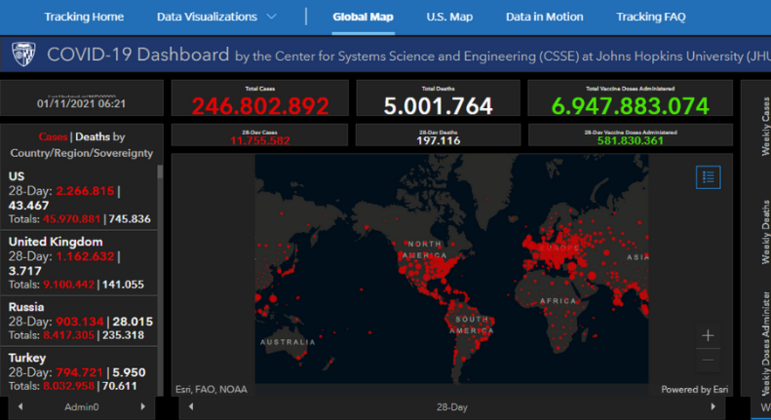Zoom in on the map with plus button
Viewport: 771px width, 420px height.
point(708,335)
